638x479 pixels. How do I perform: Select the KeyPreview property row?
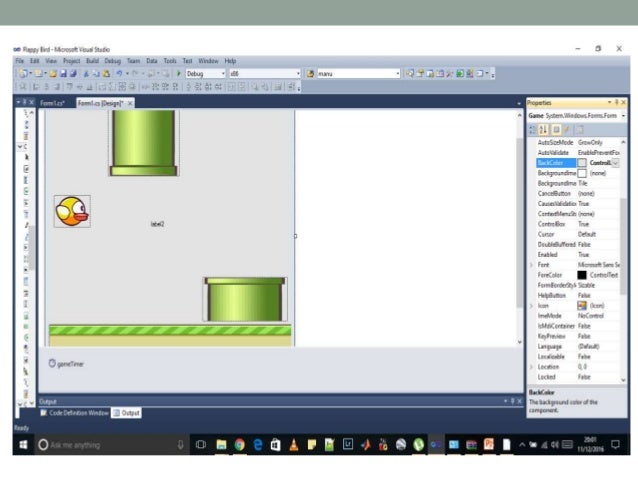click(578, 336)
